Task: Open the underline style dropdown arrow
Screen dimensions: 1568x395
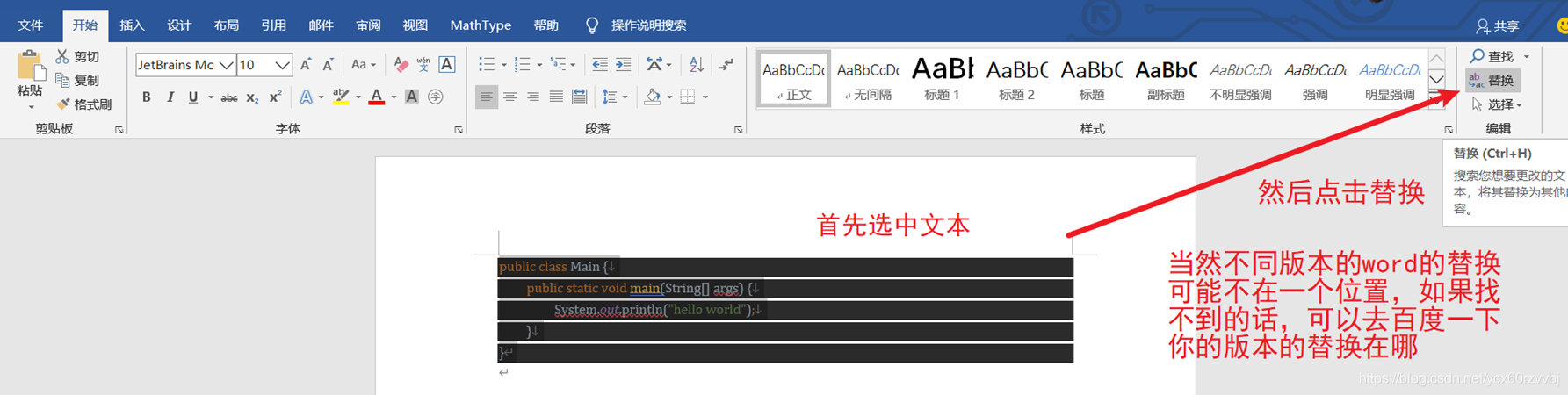Action: 210,97
